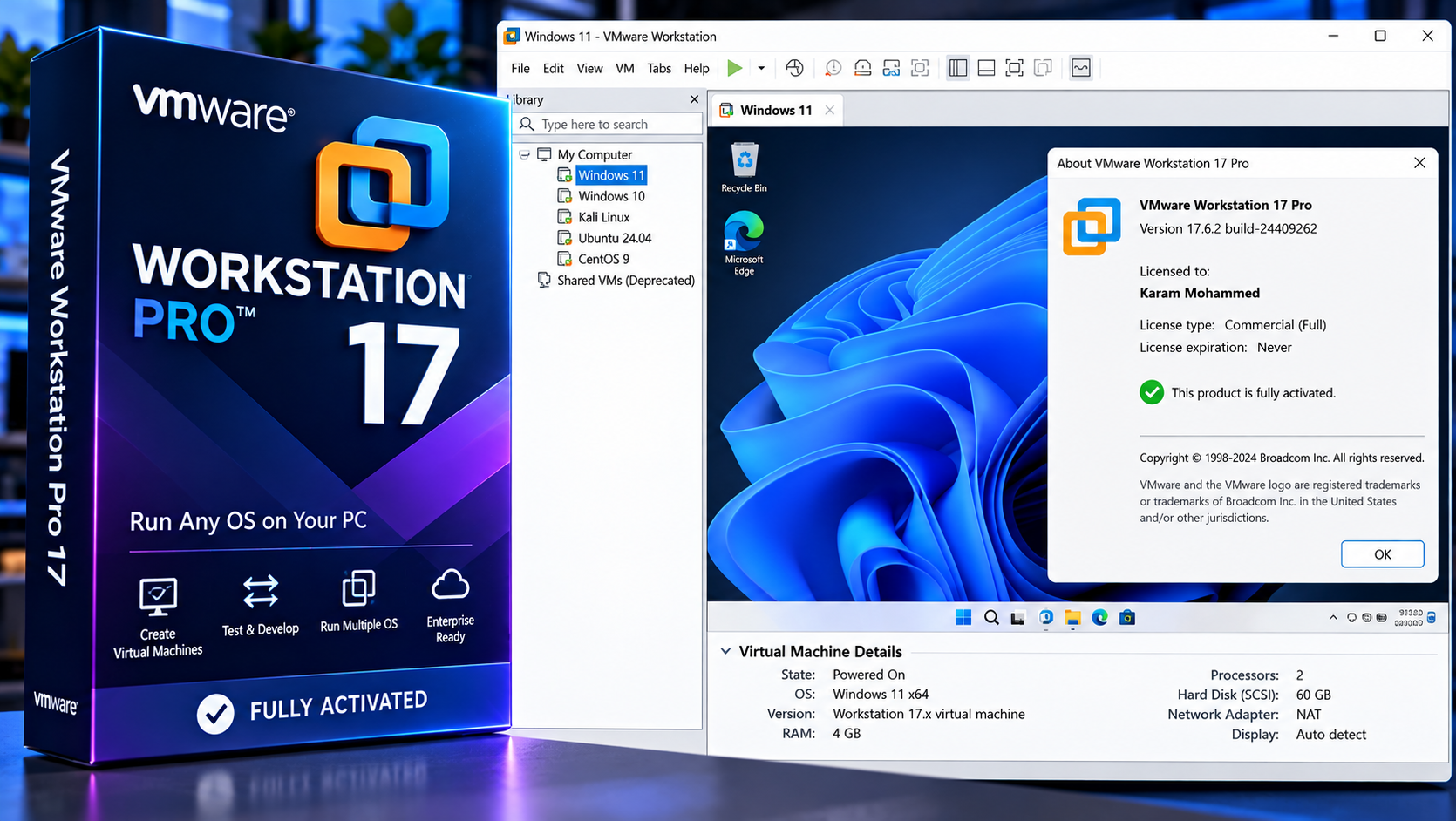This screenshot has height=821, width=1456.
Task: Toggle the Show Library sidebar icon
Action: [x=958, y=68]
